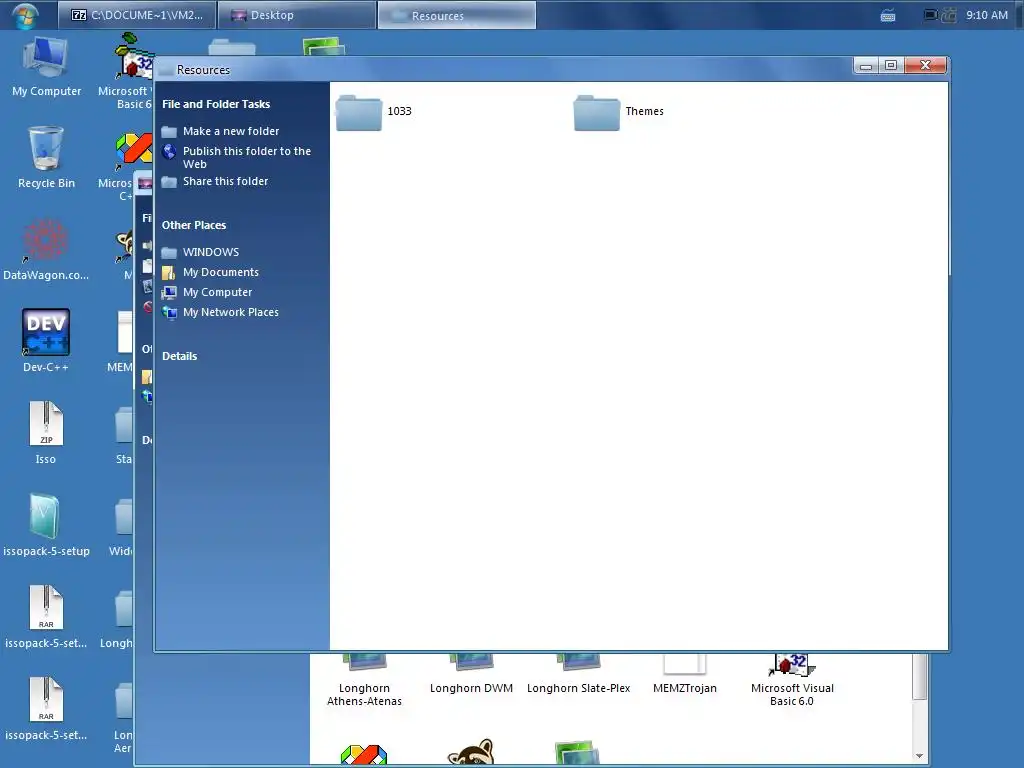Close the Resources window

[925, 65]
